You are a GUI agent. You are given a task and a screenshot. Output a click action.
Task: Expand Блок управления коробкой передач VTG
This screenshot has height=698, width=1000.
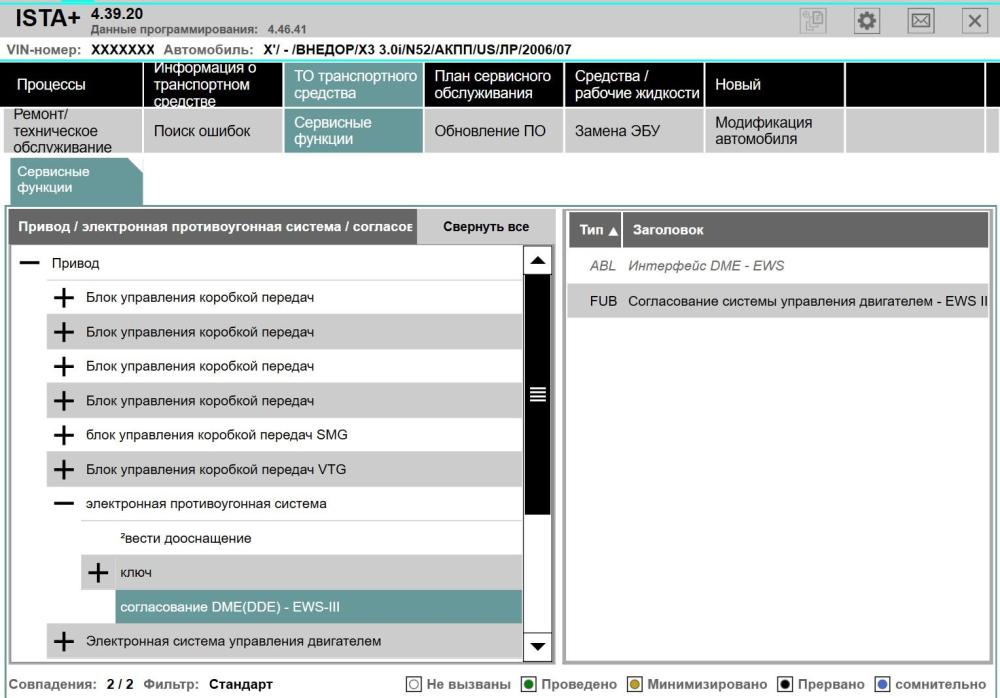(x=64, y=470)
